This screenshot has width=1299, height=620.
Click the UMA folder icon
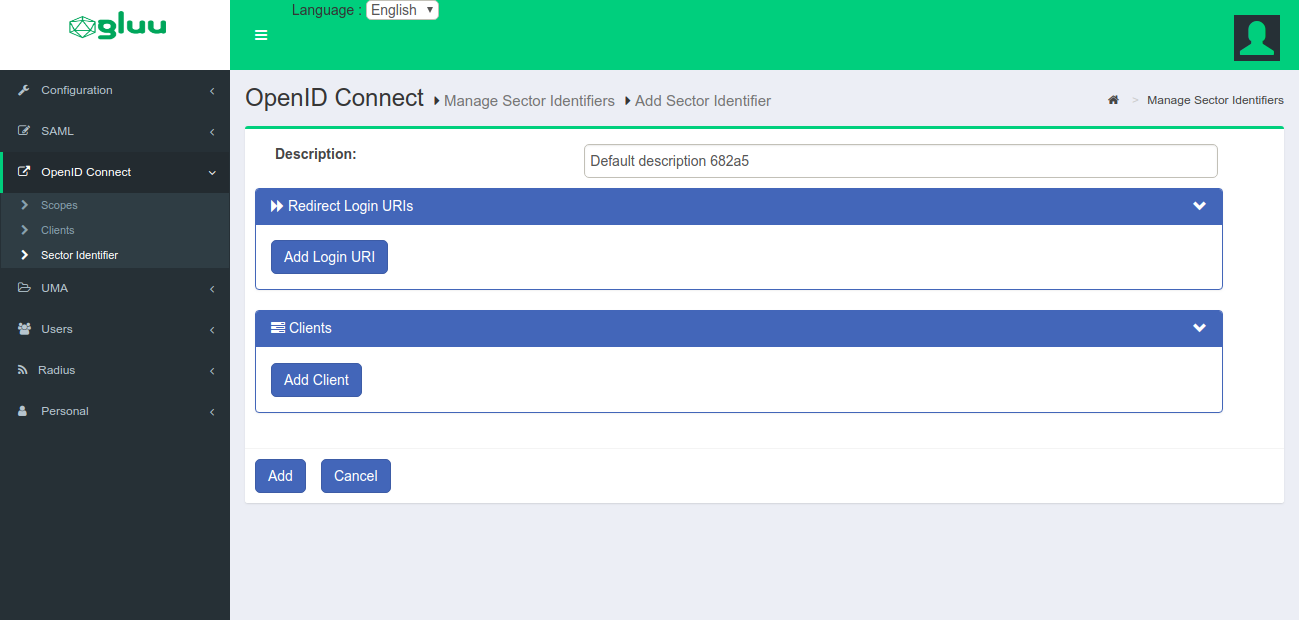click(x=24, y=288)
